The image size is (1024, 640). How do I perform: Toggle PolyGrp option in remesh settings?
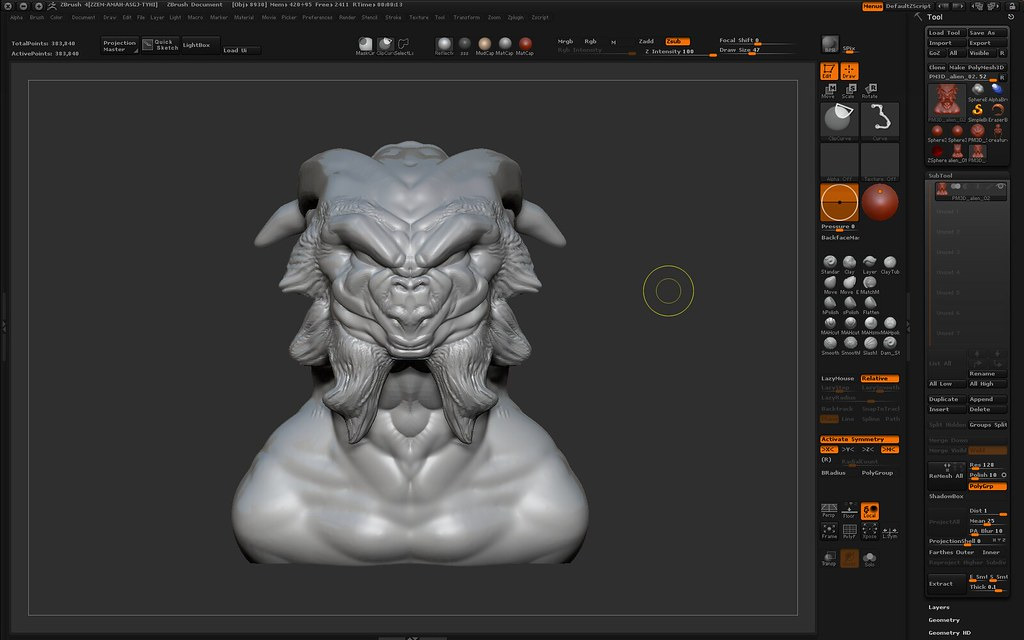click(x=987, y=486)
